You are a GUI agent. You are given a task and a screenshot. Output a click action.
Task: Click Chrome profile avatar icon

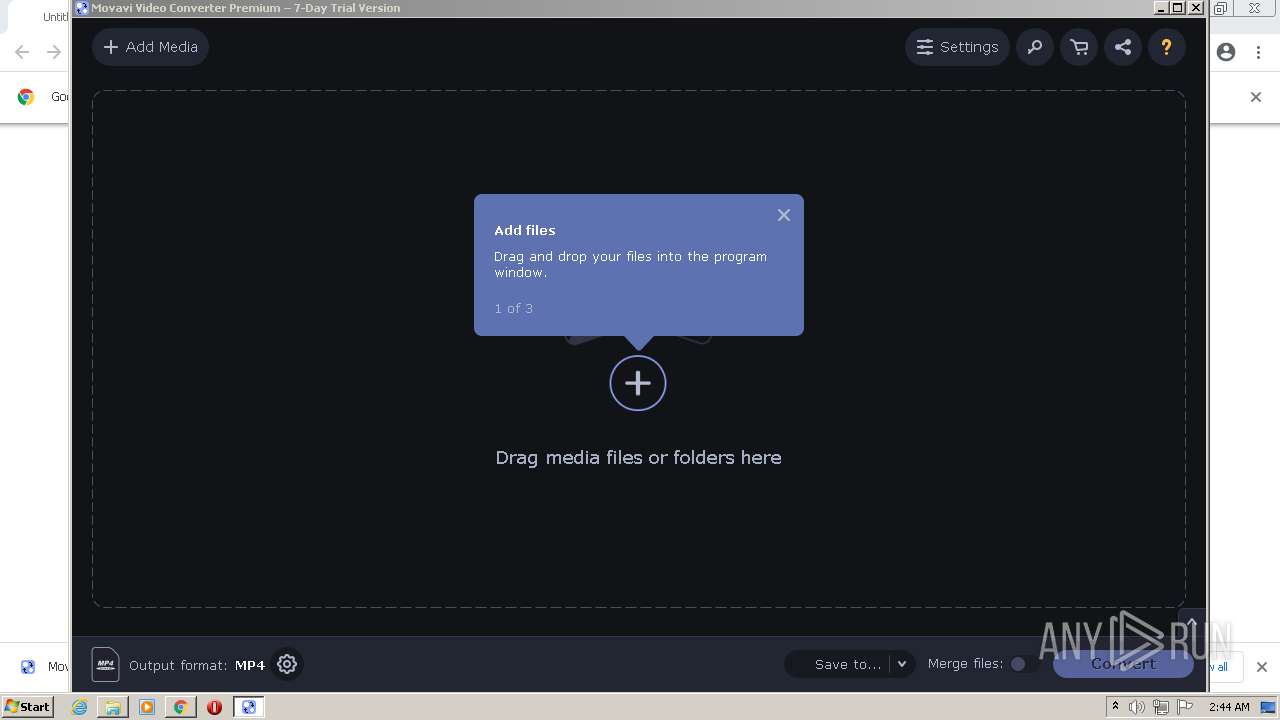coord(1226,52)
